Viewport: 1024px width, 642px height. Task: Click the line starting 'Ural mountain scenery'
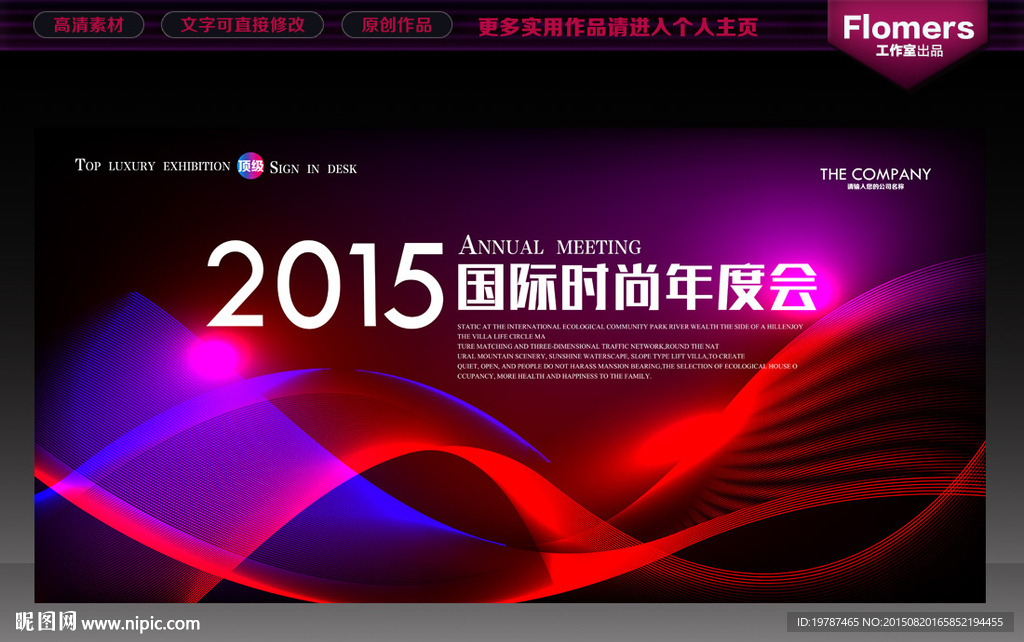pos(601,357)
